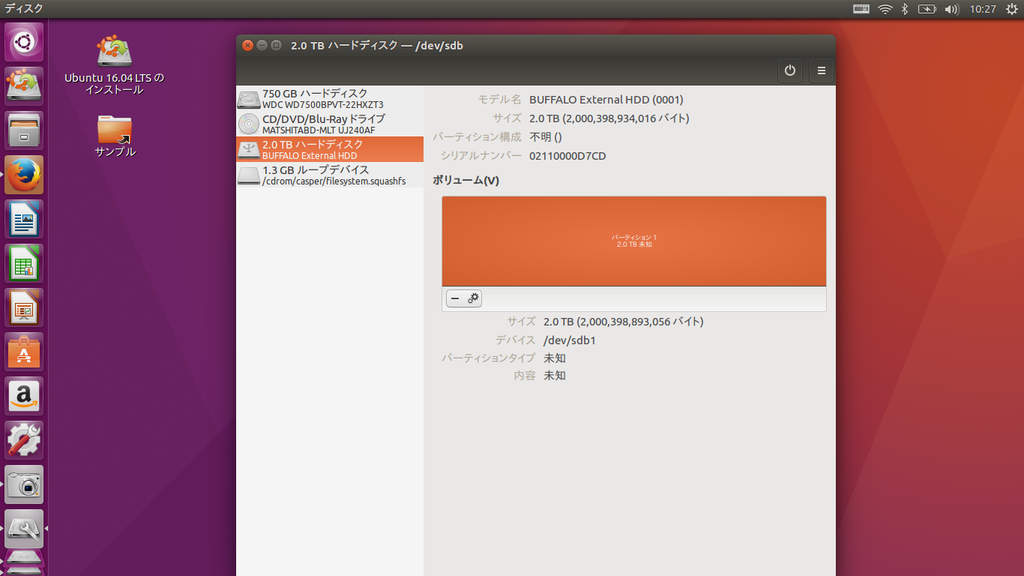Screen dimensions: 1024x576
Task: Open partition options gears button
Action: tap(473, 298)
